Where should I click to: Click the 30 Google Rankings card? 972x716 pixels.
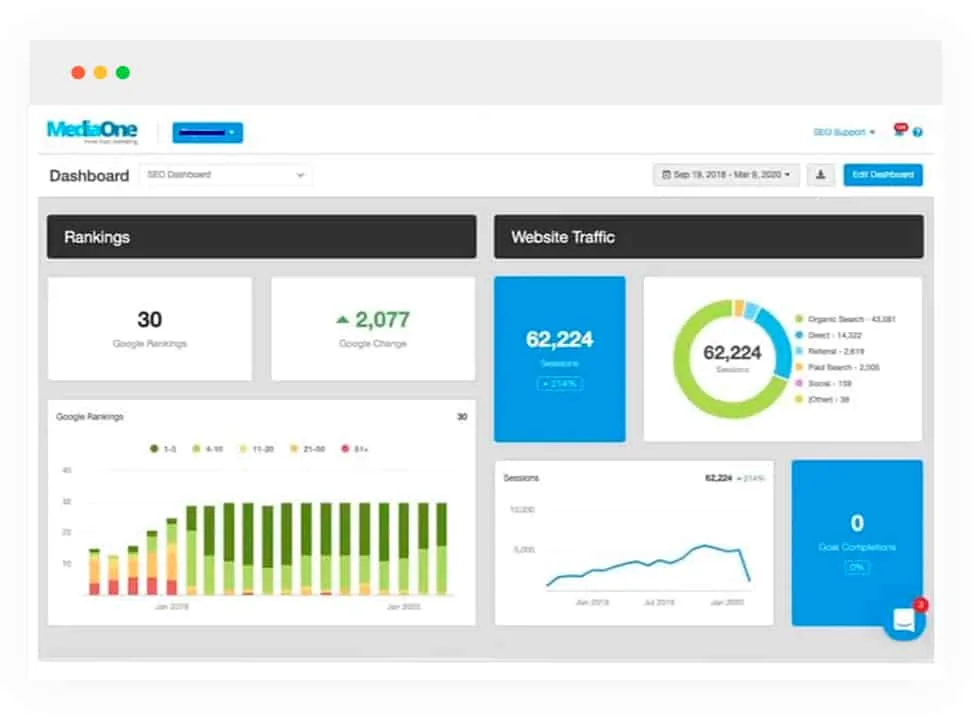(150, 329)
